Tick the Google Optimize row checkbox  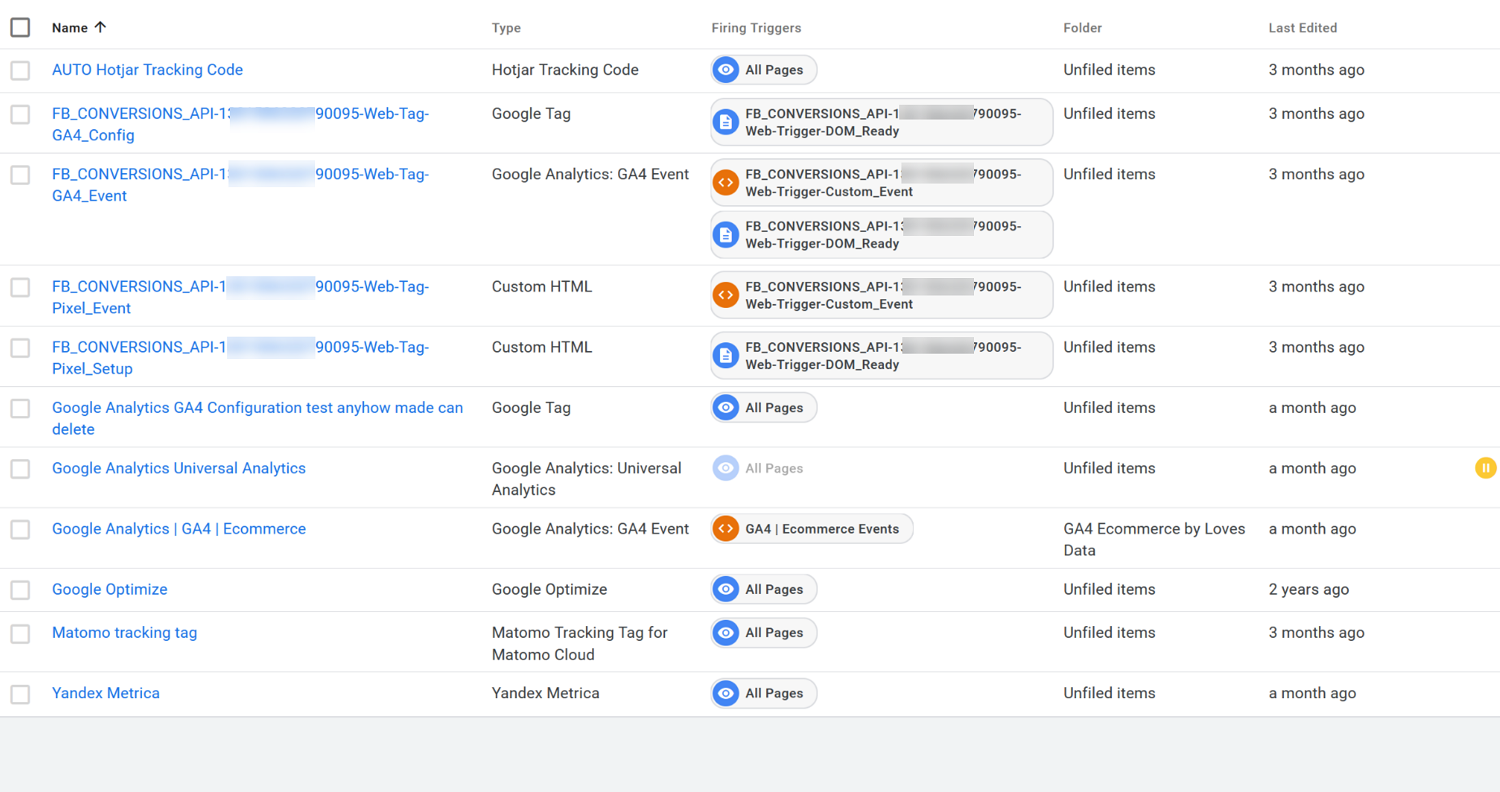20,590
